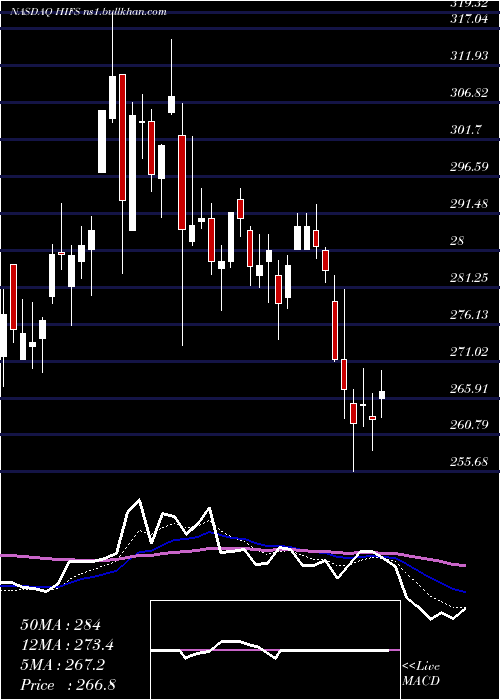Click the 306.82 price axis label

[x=469, y=93]
